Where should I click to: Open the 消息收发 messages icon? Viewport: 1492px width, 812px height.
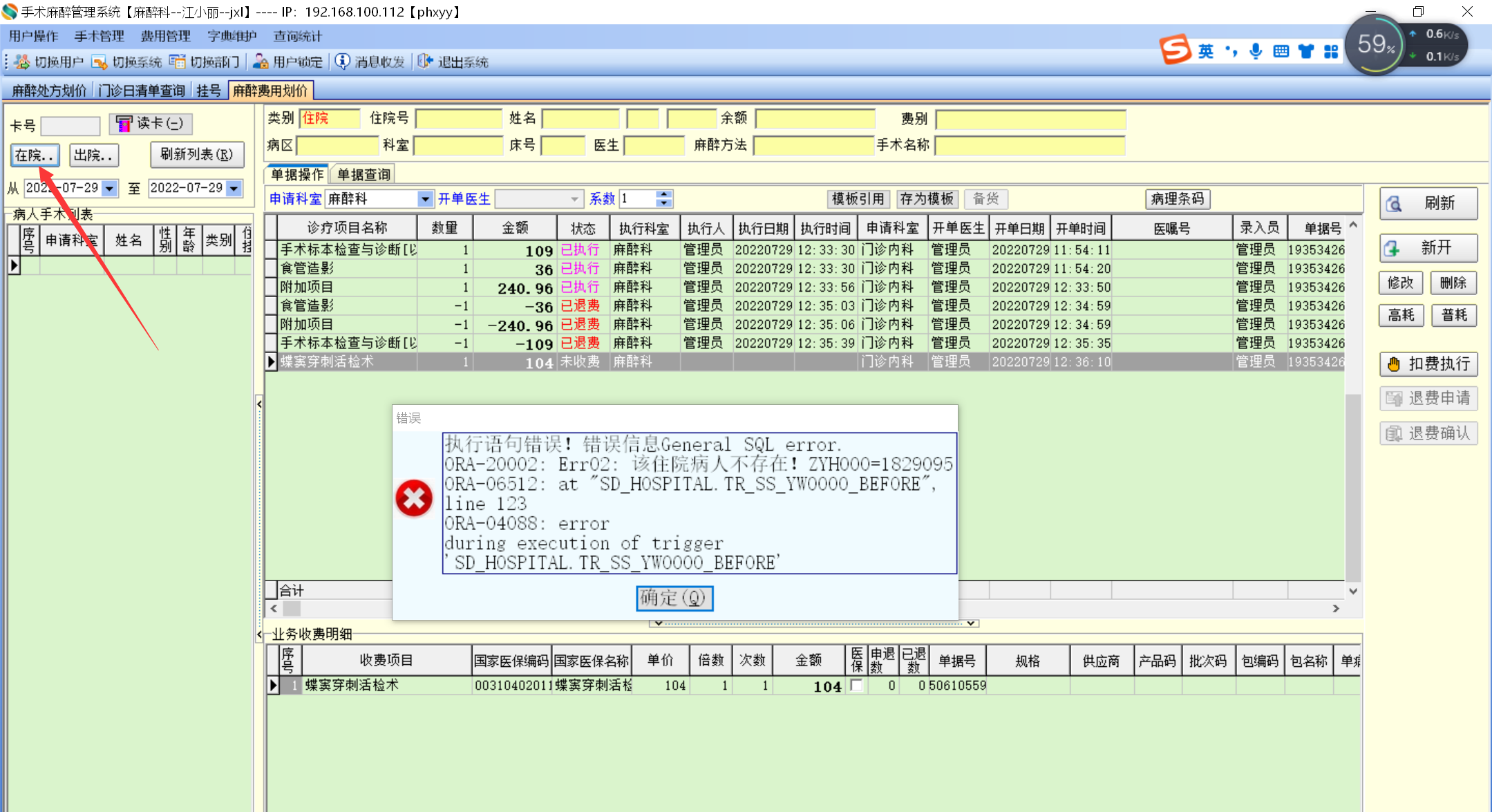343,62
